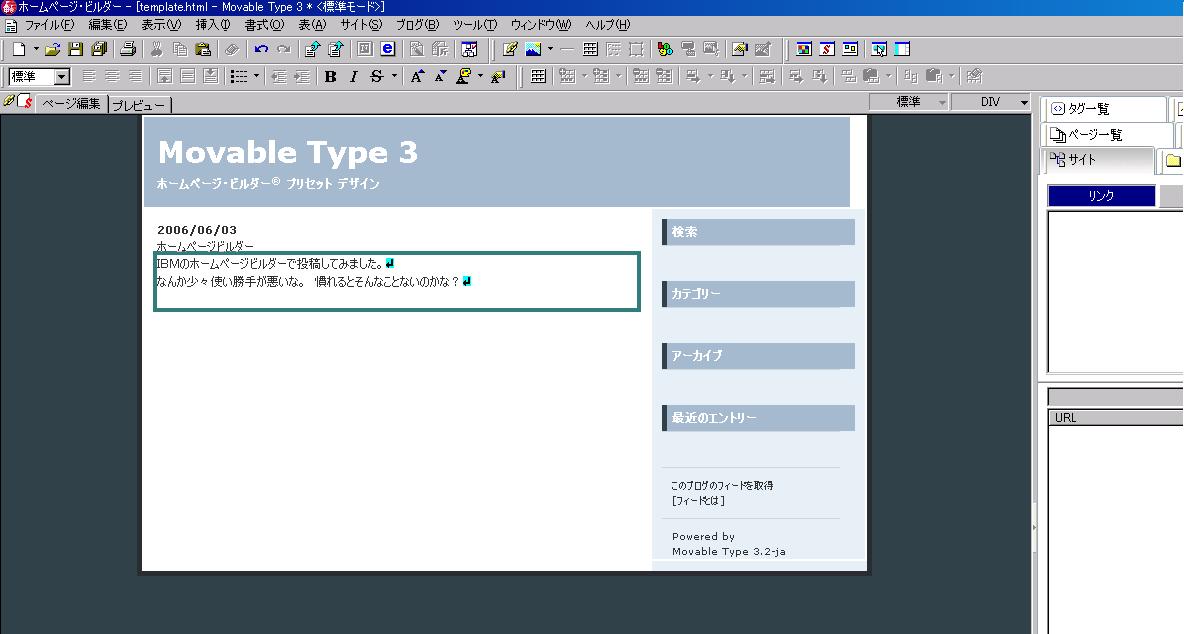Click the first publish page icon
The height and width of the screenshot is (634, 1184).
click(x=312, y=50)
